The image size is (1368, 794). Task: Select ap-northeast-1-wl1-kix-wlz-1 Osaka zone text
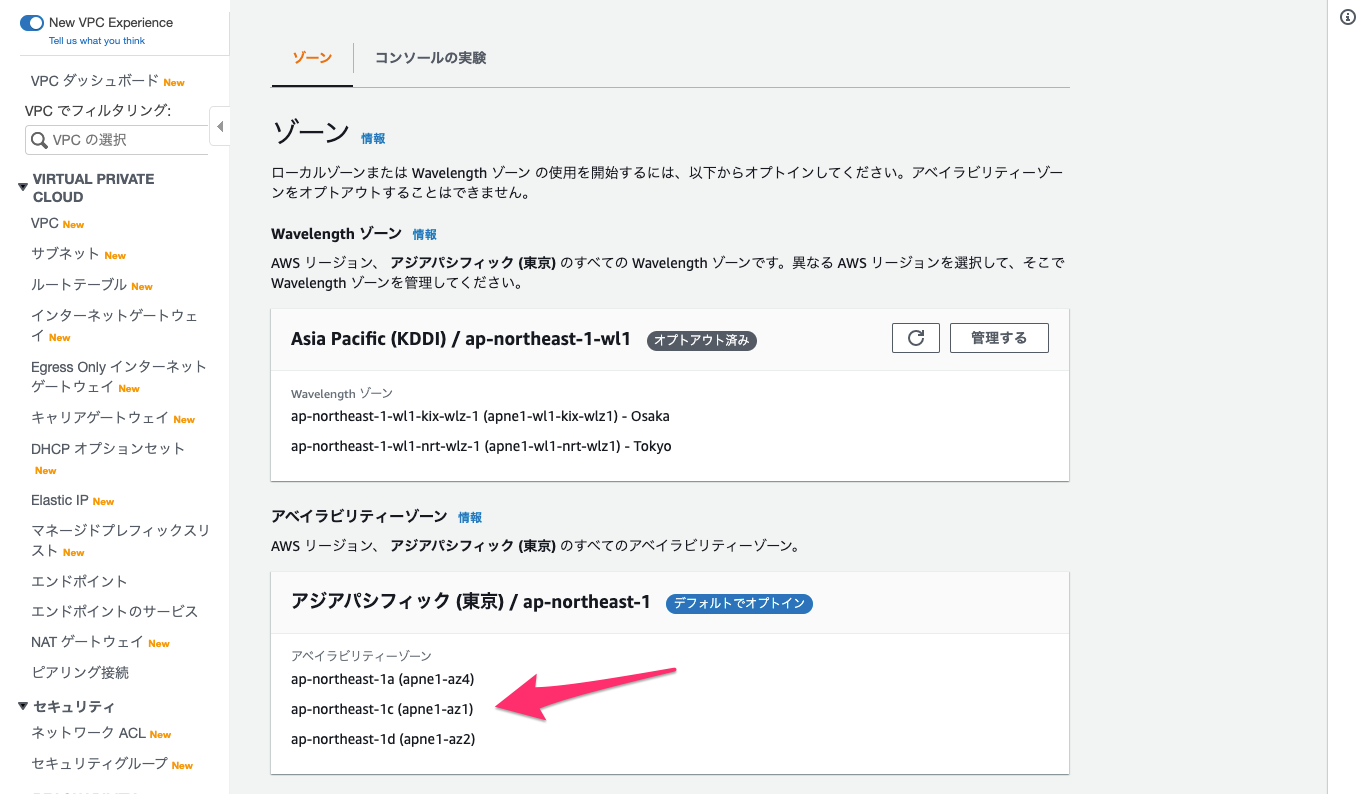point(480,416)
